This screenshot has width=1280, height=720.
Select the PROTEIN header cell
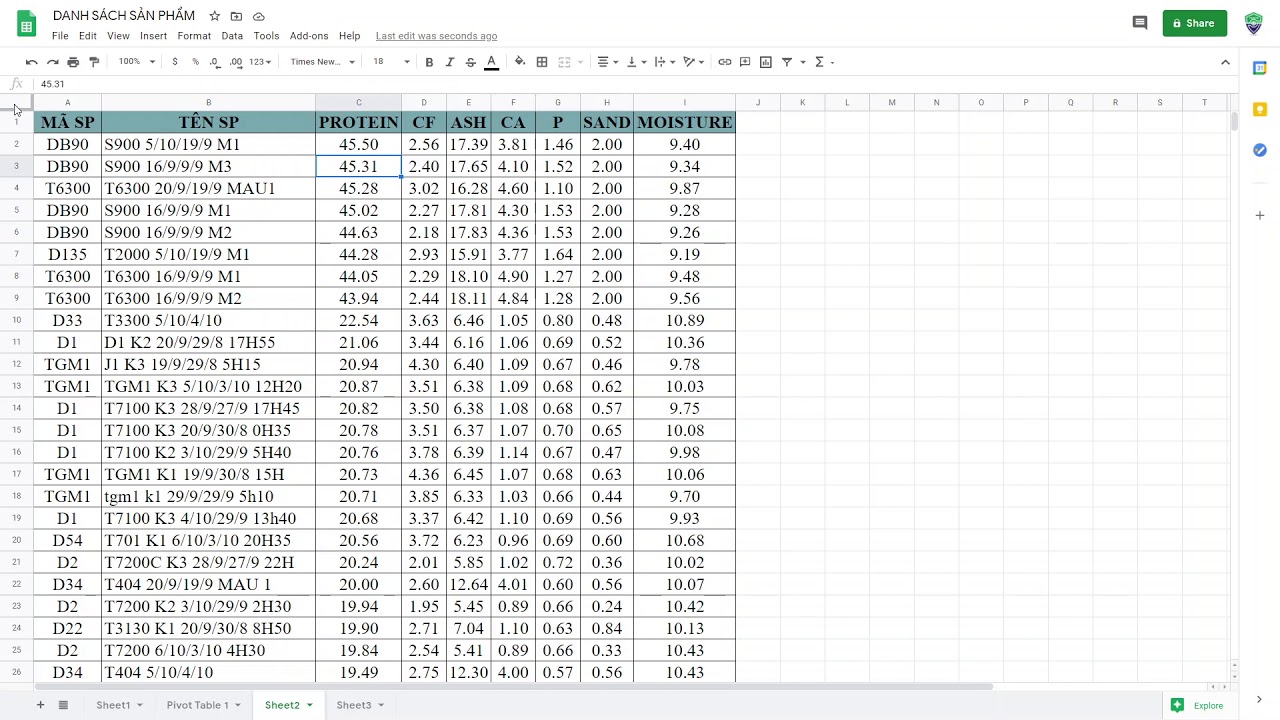(359, 122)
